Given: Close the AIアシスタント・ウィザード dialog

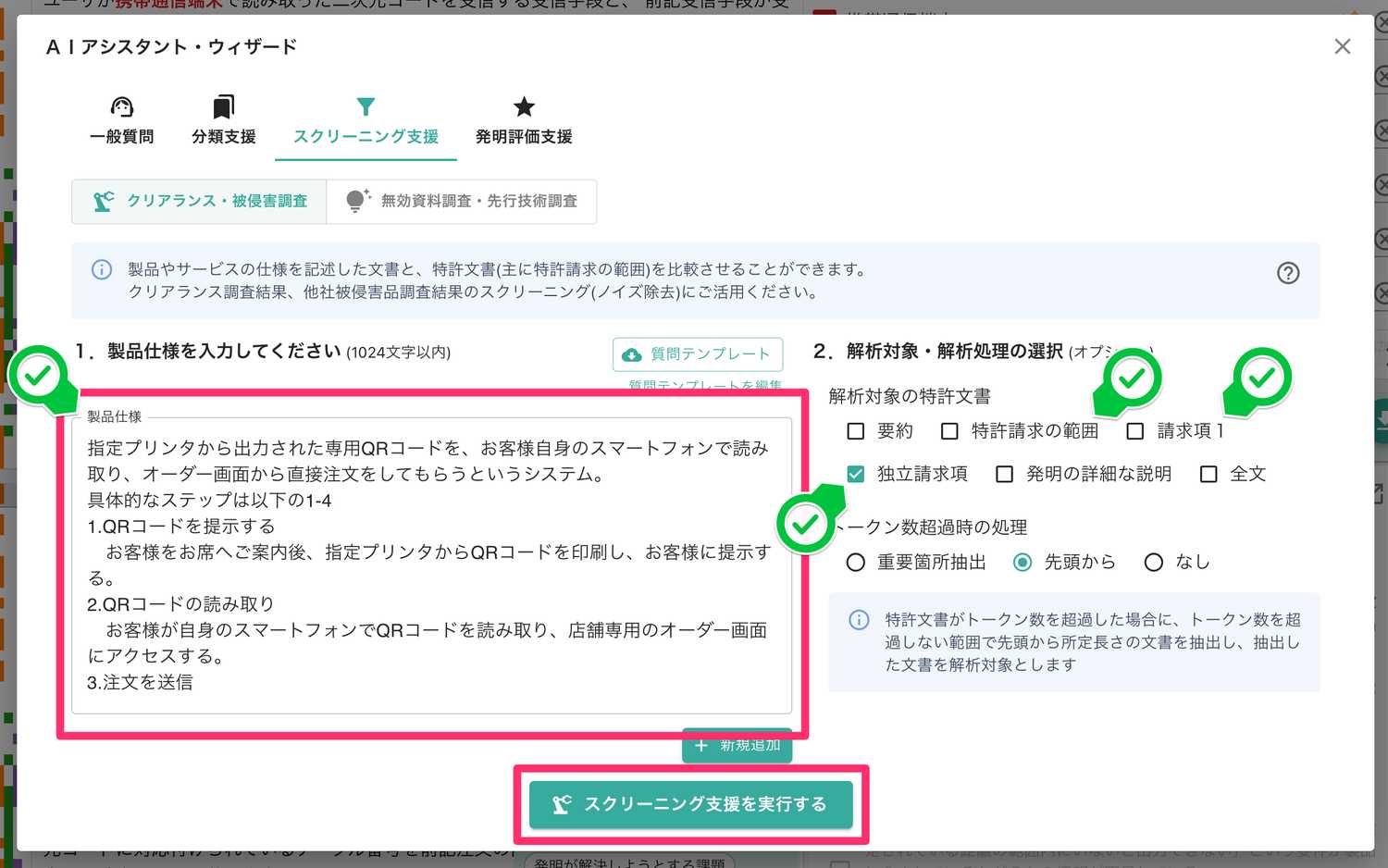Looking at the screenshot, I should (1343, 46).
